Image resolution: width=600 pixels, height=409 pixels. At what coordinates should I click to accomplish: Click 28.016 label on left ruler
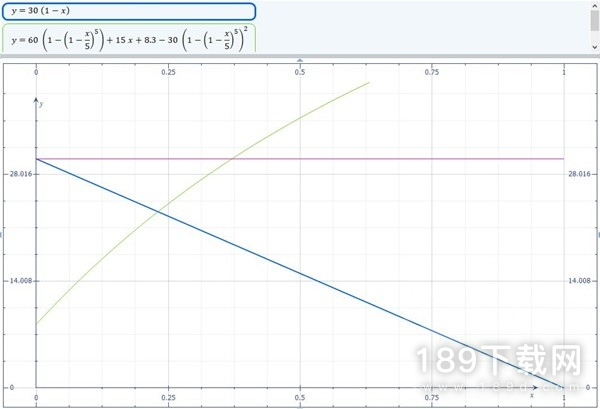(x=18, y=174)
